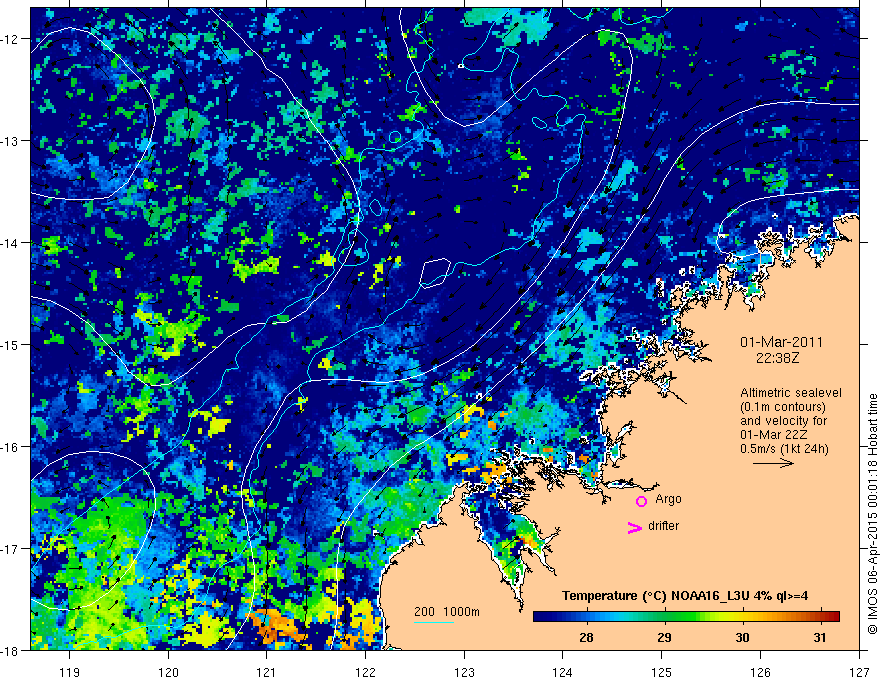This screenshot has width=880, height=680.
Task: Click the 123 longitude axis label
Action: [464, 672]
